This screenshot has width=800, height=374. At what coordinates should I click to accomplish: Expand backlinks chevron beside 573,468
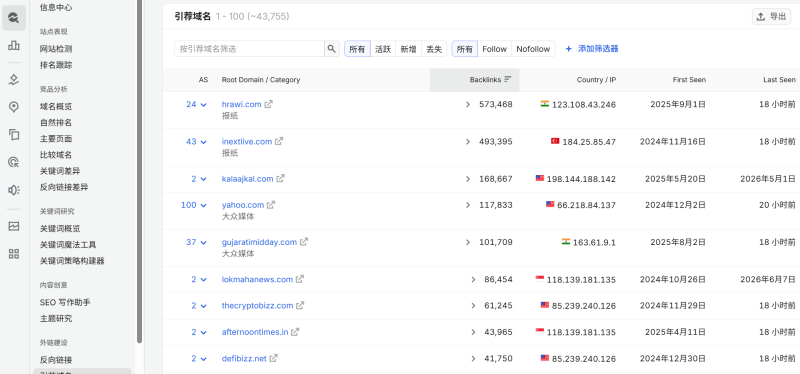pyautogui.click(x=468, y=104)
